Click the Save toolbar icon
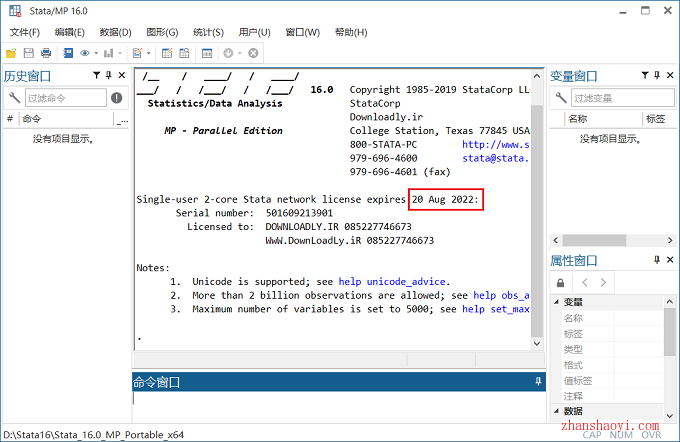The image size is (680, 442). [29, 53]
